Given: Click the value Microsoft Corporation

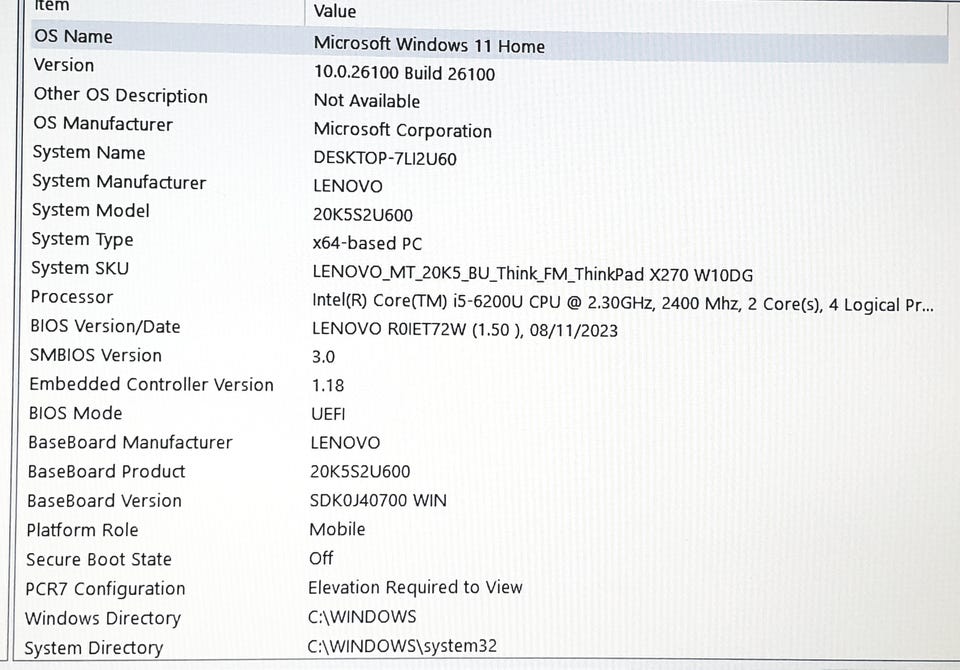Looking at the screenshot, I should (x=402, y=130).
